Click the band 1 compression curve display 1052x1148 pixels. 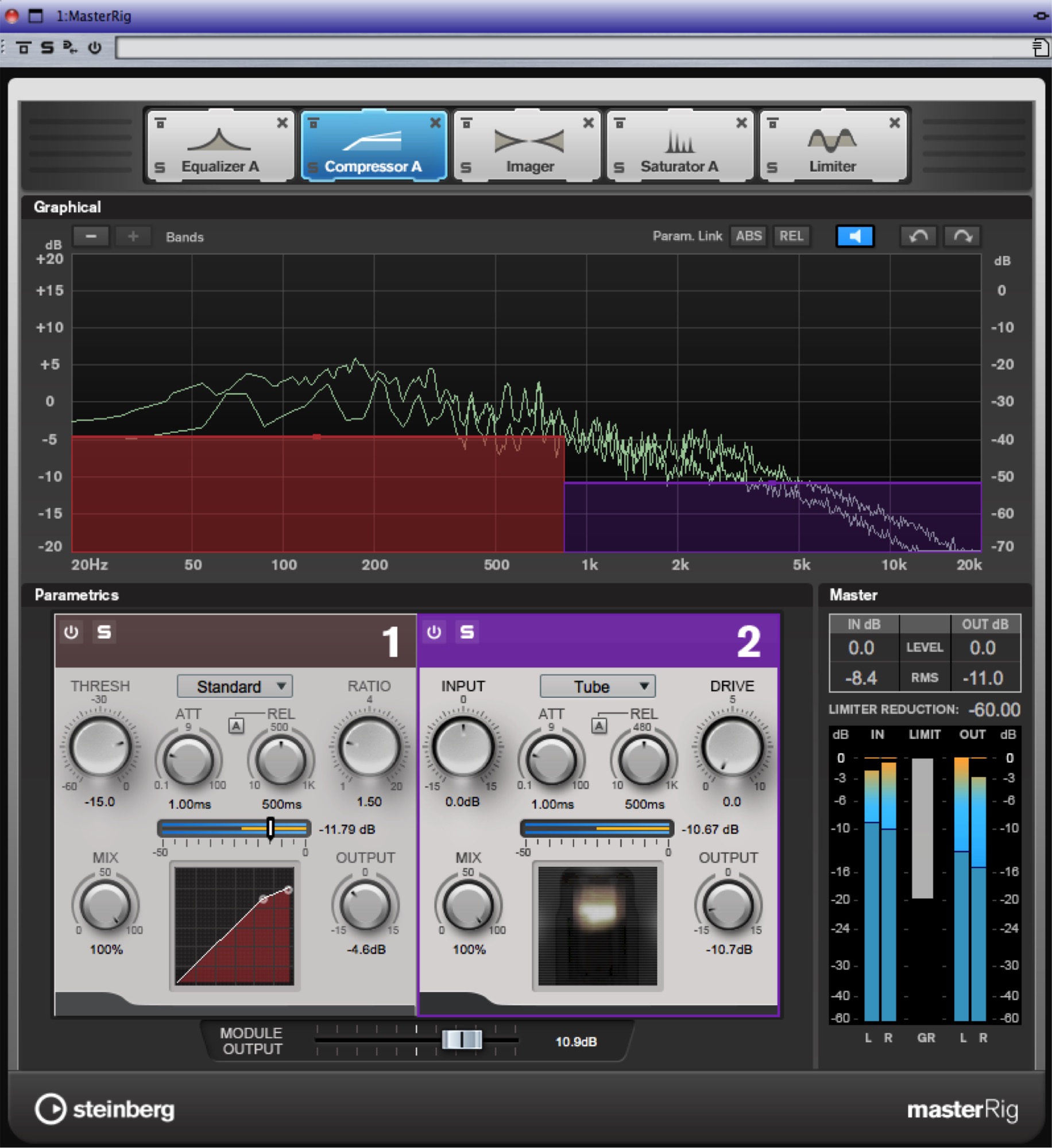[234, 925]
